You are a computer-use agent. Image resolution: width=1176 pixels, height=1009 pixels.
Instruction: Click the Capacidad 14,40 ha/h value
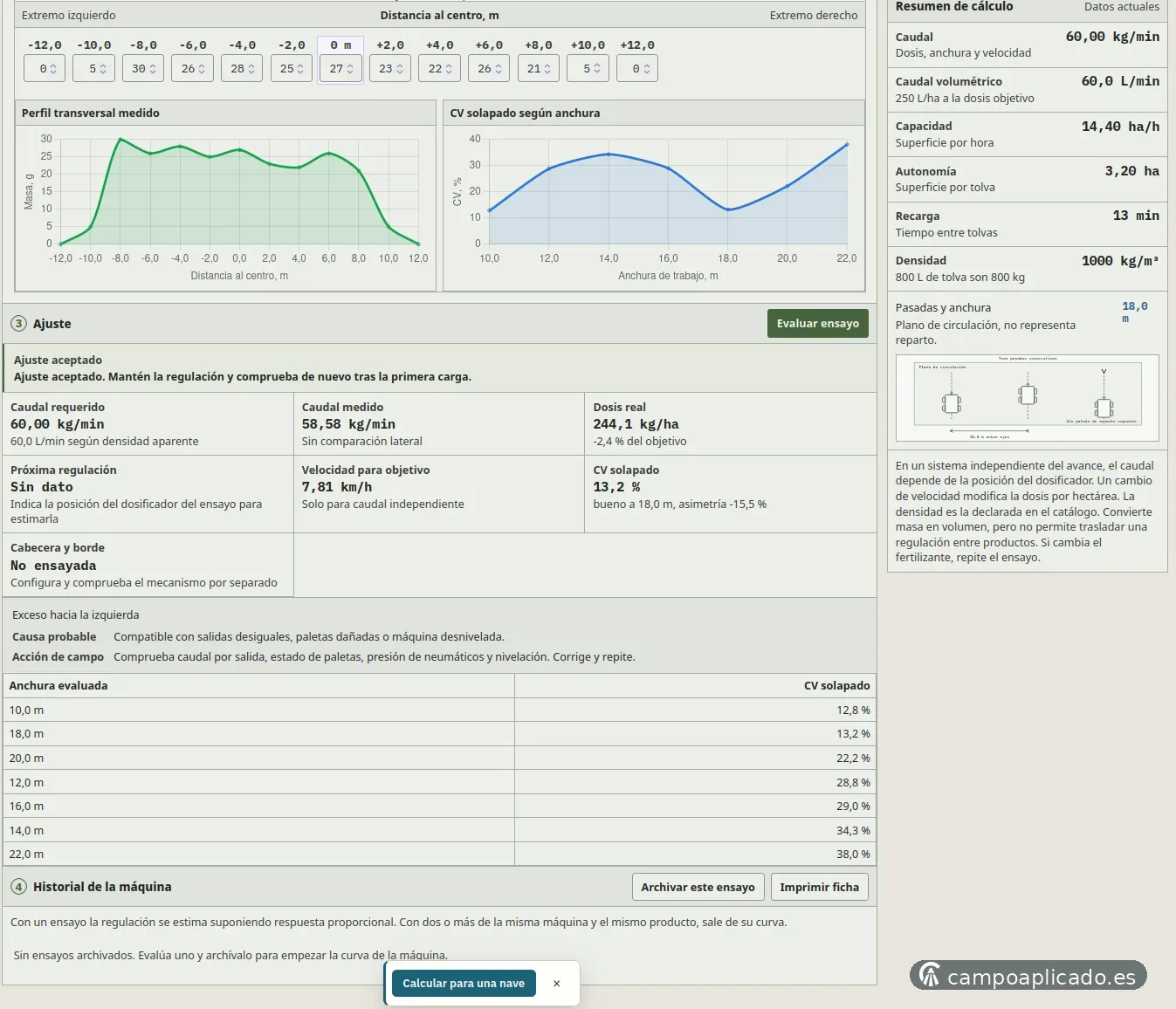1120,127
